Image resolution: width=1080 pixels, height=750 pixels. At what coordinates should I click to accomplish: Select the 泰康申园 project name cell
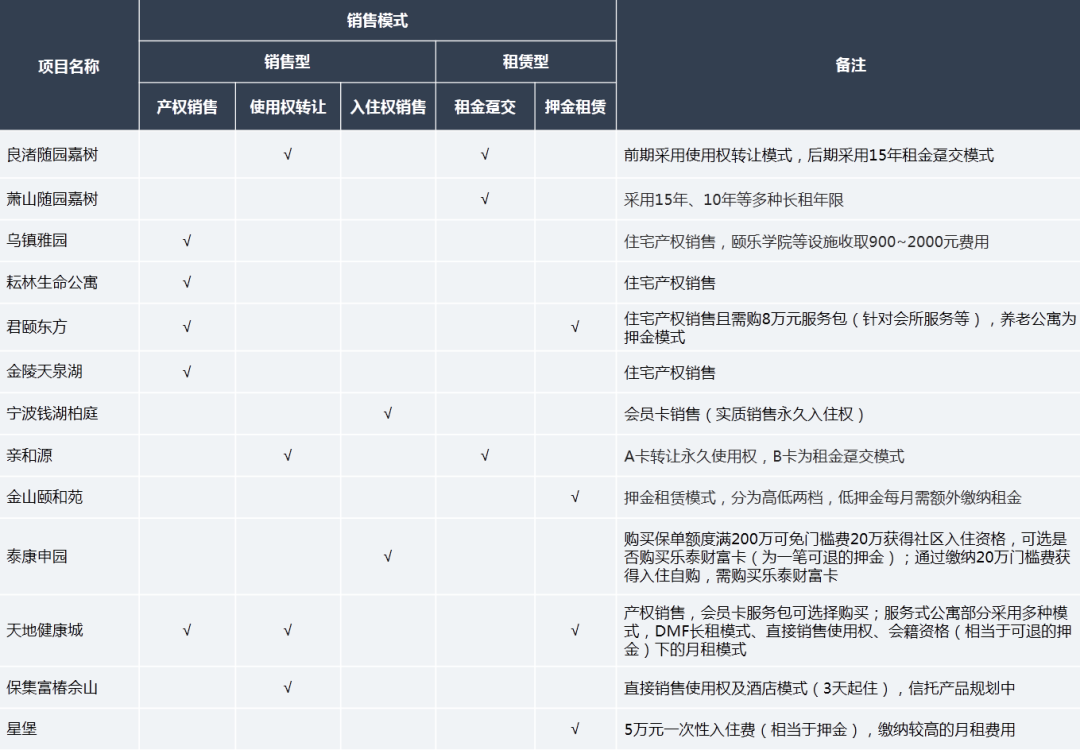(37, 556)
